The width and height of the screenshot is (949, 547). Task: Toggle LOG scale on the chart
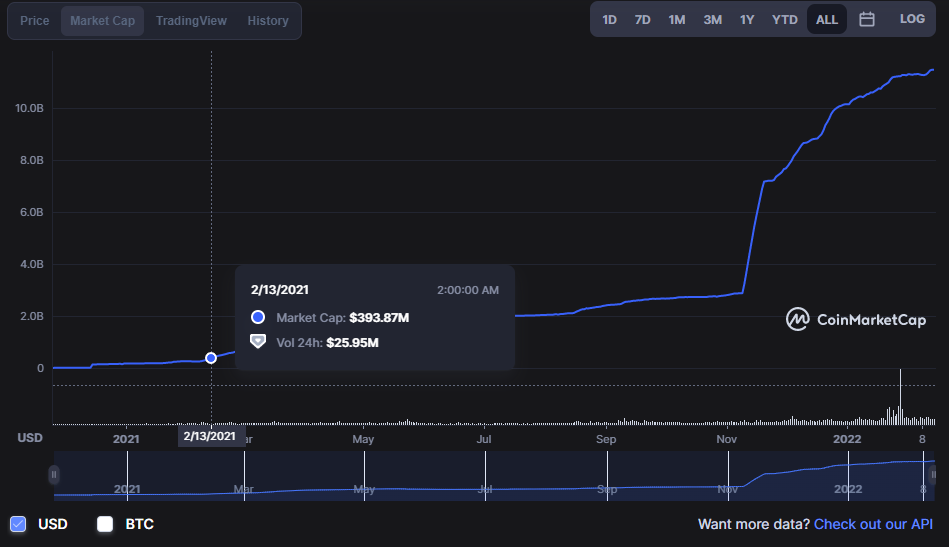pos(912,19)
